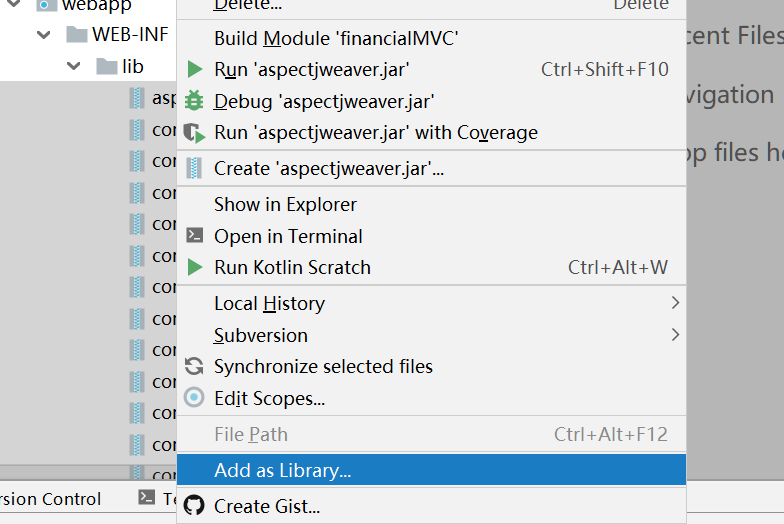Select Create 'aspectjweaver.jar'... entry
Image resolution: width=784 pixels, height=524 pixels.
click(432, 168)
